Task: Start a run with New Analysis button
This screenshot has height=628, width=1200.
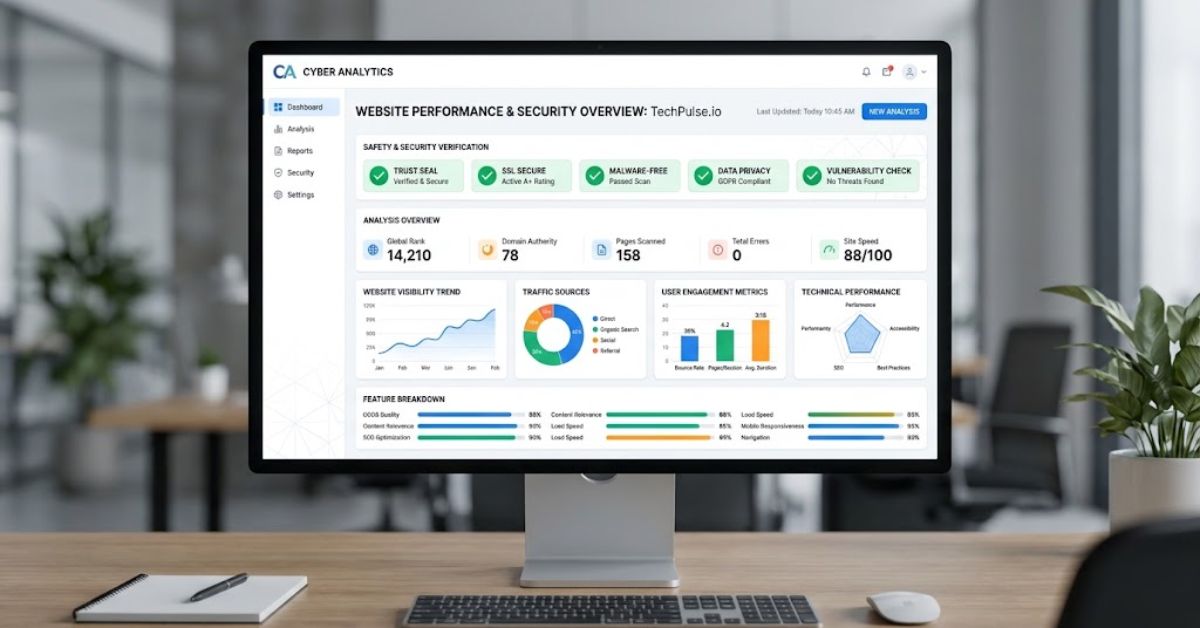Action: (894, 112)
